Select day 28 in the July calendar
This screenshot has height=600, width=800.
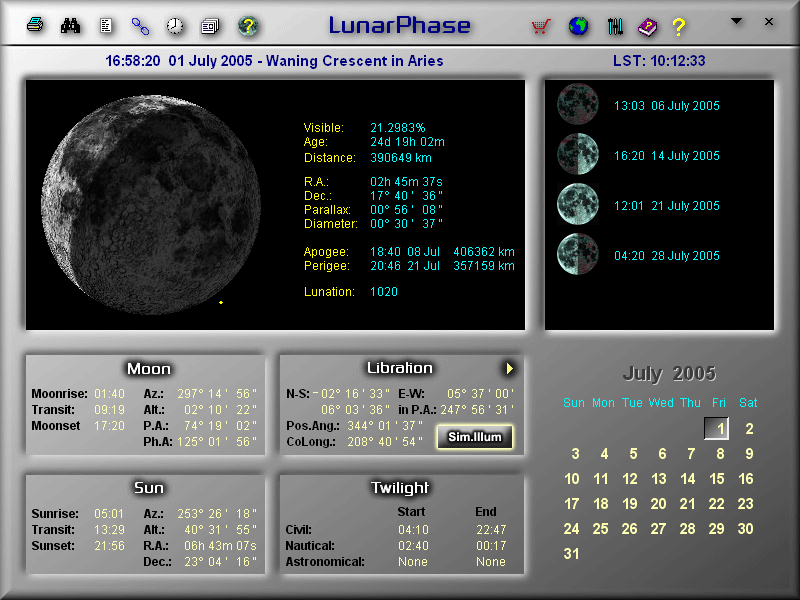coord(687,529)
